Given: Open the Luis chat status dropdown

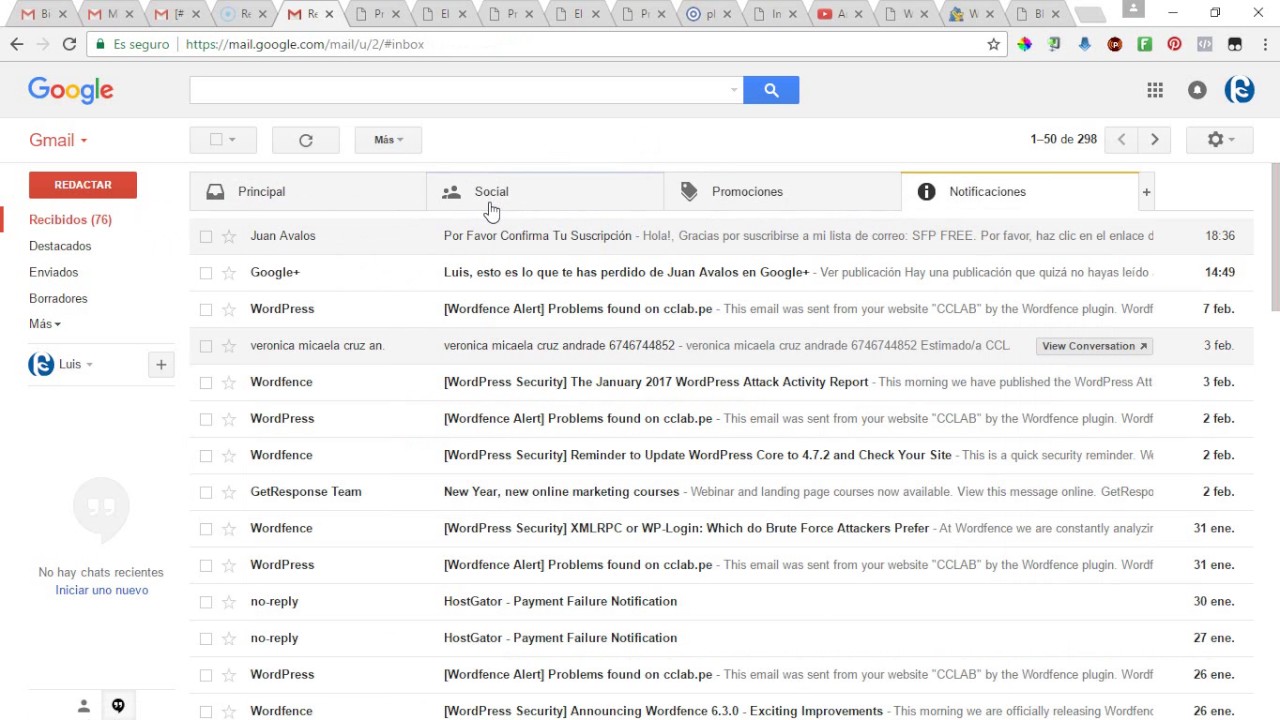Looking at the screenshot, I should coord(76,365).
